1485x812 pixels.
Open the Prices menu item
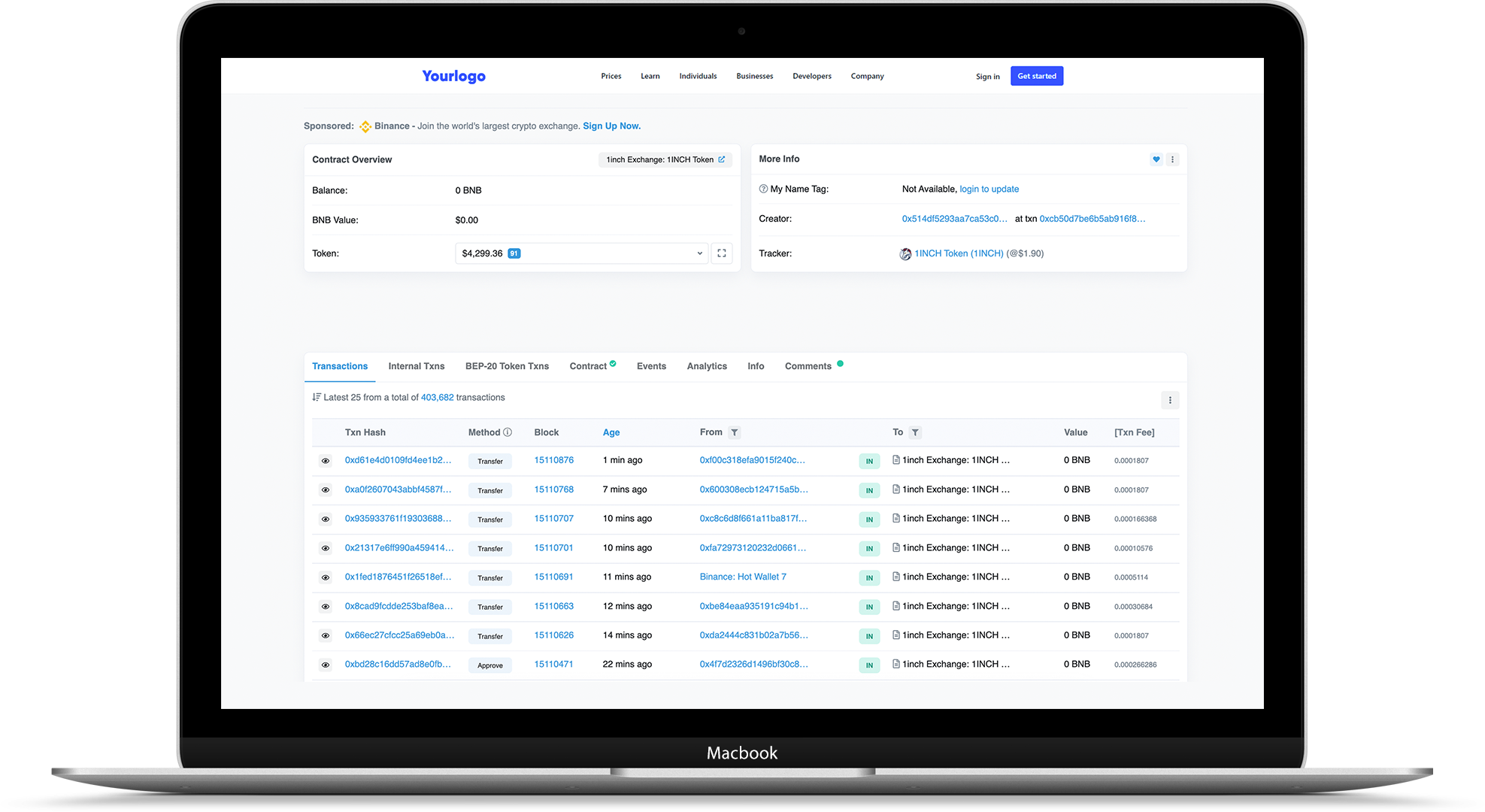click(611, 76)
